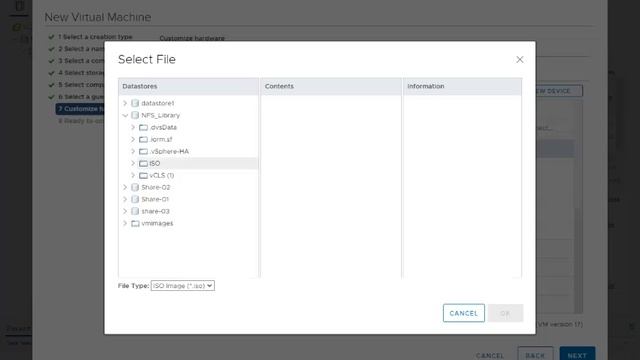
Task: Click the ISO folder icon
Action: 143,163
